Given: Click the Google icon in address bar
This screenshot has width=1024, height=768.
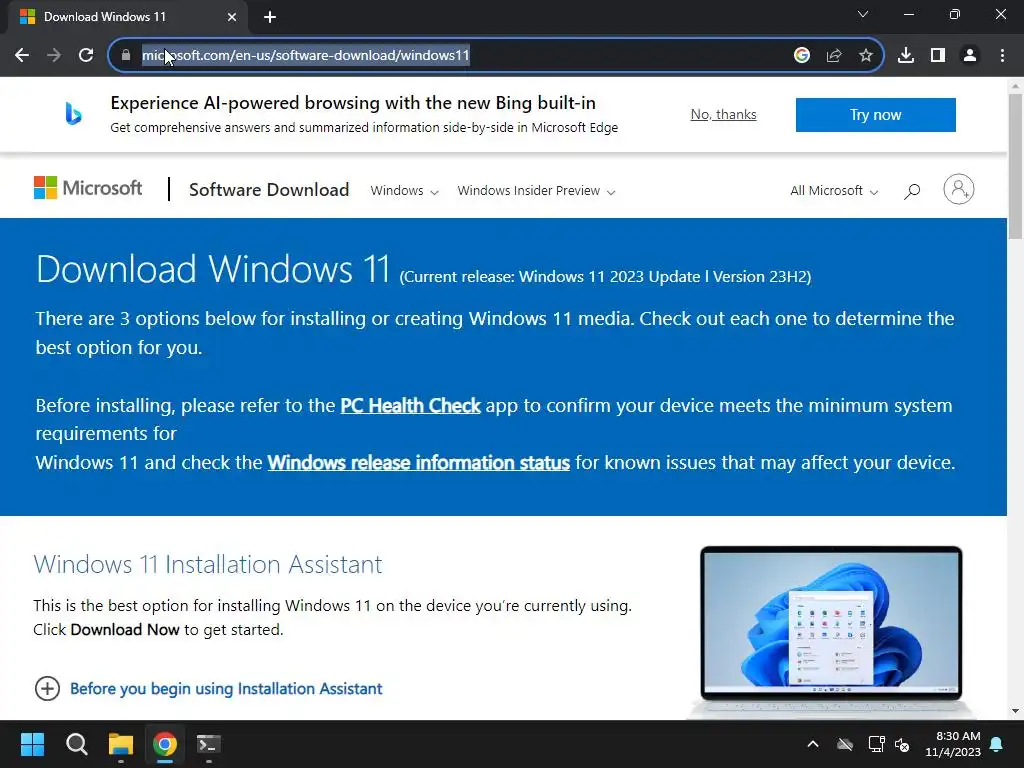Looking at the screenshot, I should [802, 56].
